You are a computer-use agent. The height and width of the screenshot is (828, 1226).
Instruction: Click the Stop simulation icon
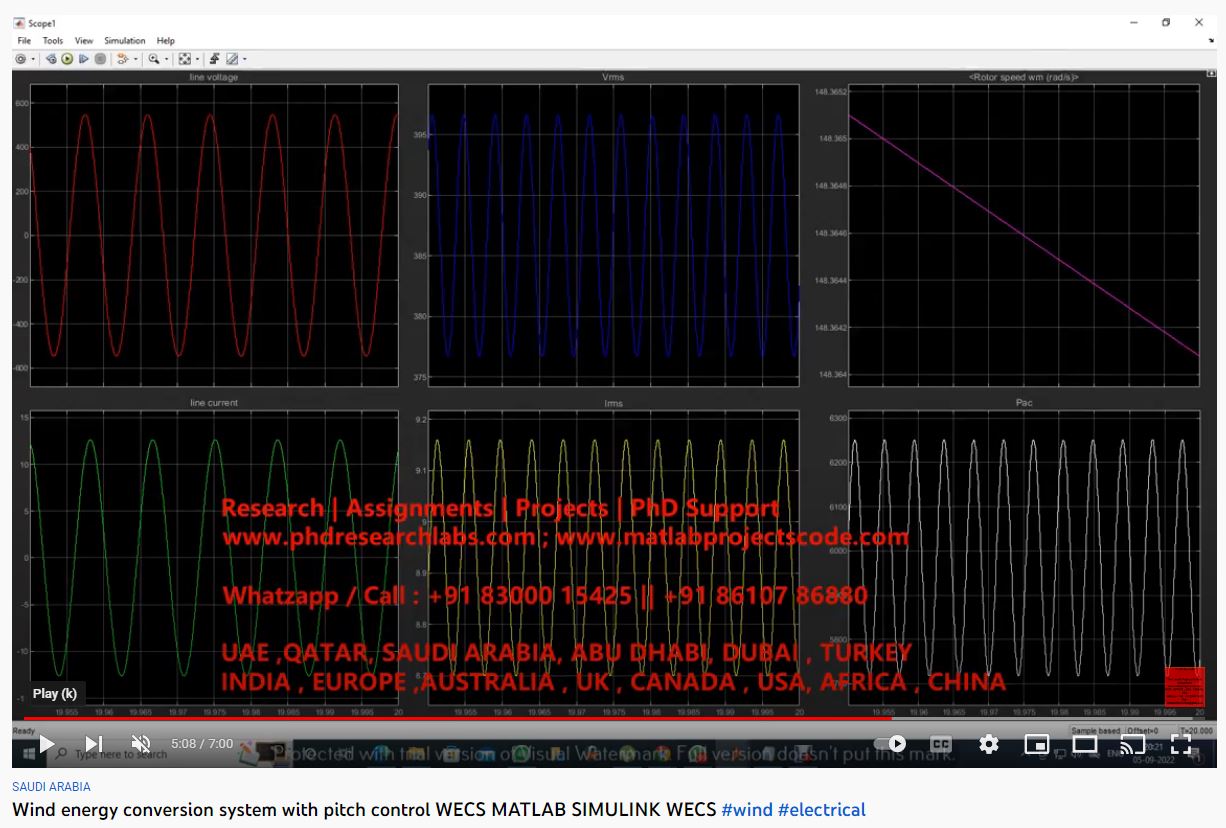100,59
